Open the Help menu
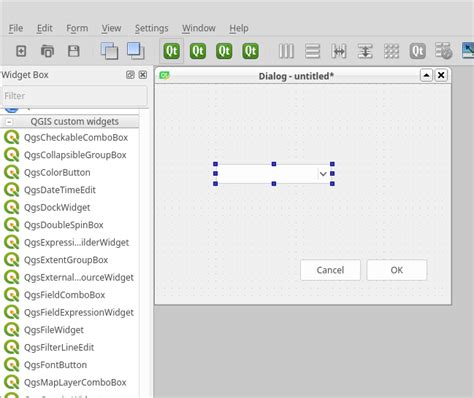 tap(239, 28)
